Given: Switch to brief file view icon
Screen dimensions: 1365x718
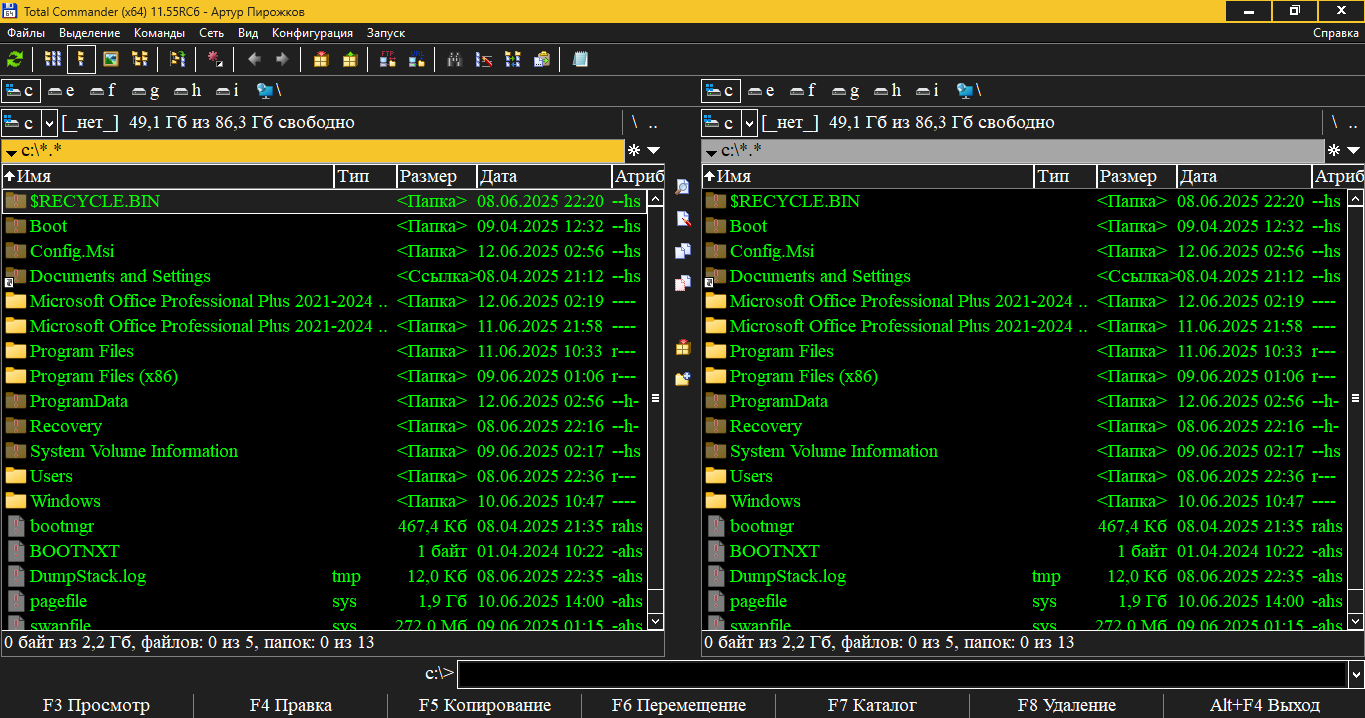Looking at the screenshot, I should click(x=53, y=59).
